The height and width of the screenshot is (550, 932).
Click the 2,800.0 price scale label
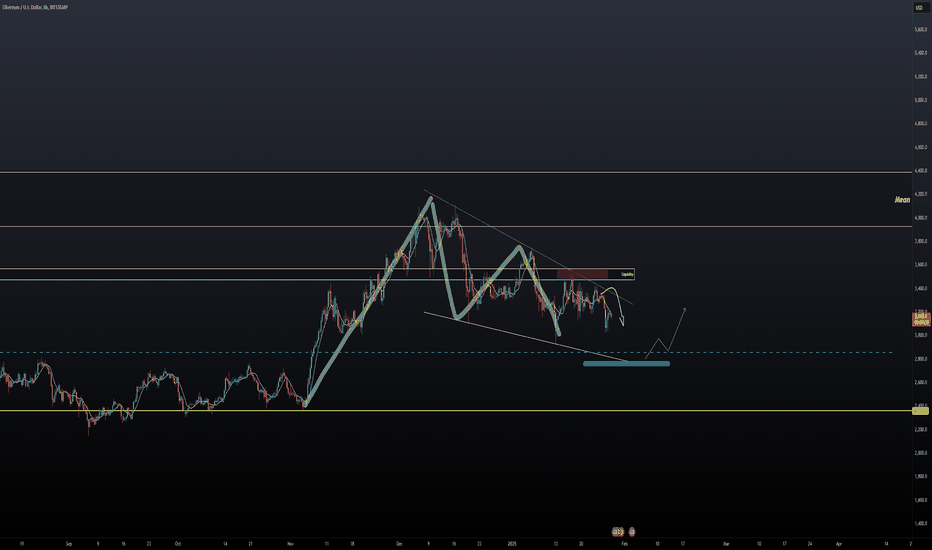click(x=921, y=359)
